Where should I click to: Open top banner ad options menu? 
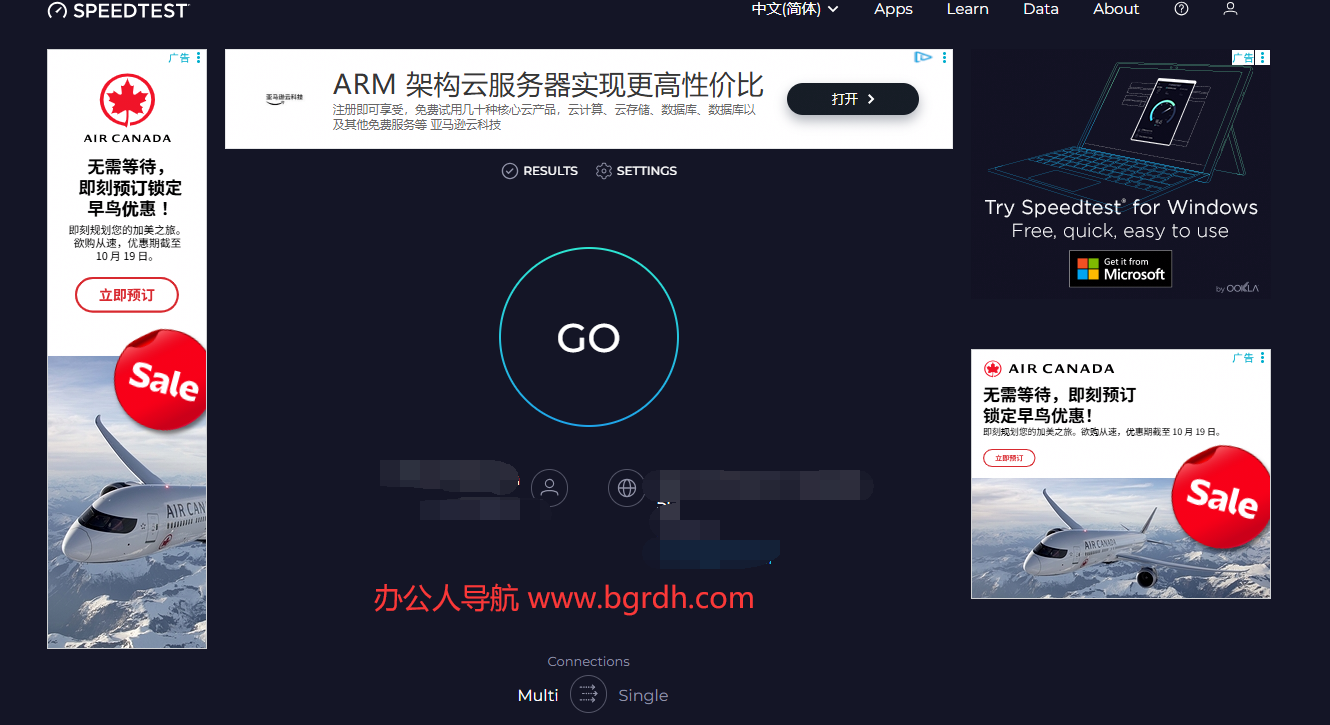944,58
